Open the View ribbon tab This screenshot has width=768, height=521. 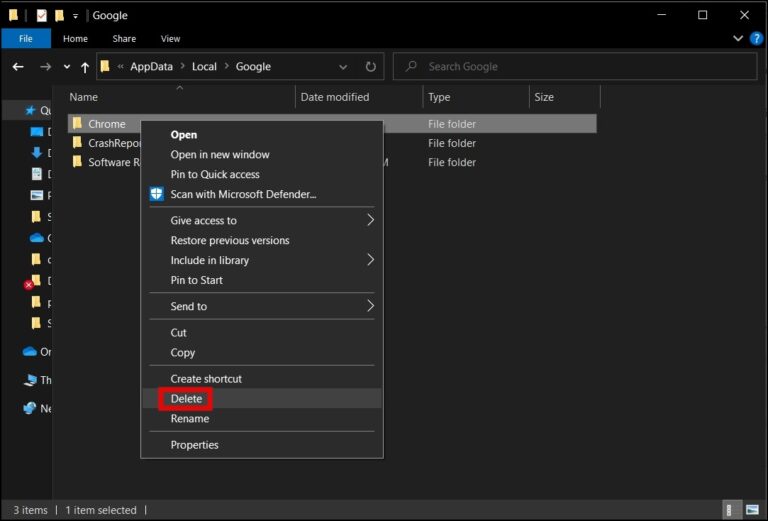click(170, 39)
